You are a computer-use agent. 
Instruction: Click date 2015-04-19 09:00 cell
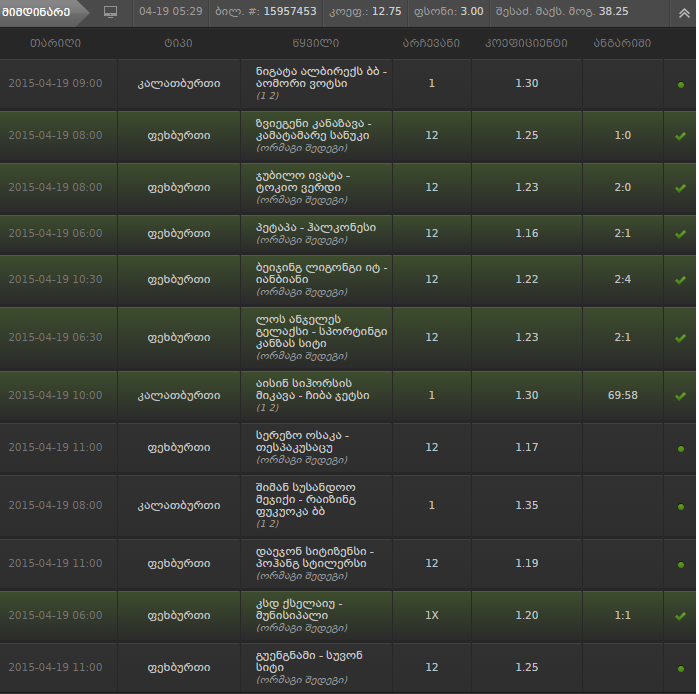(55, 83)
